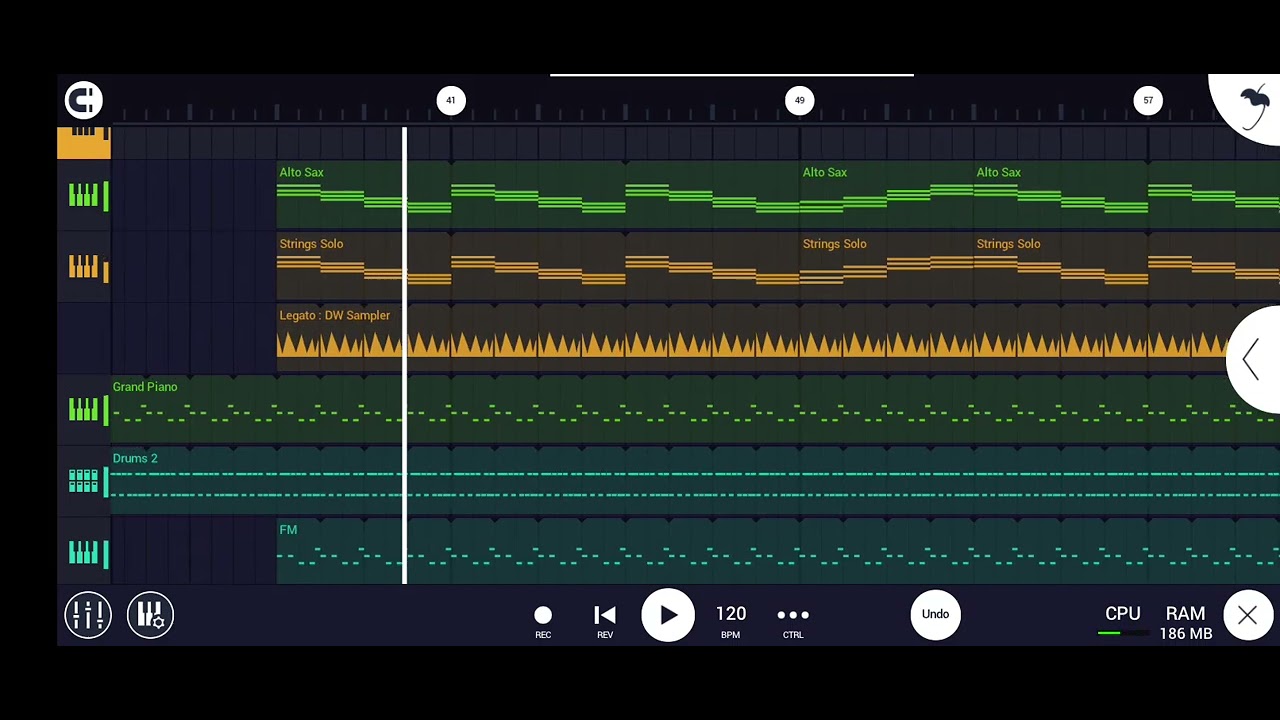Start playback with the play button
The height and width of the screenshot is (720, 1280).
click(x=667, y=615)
